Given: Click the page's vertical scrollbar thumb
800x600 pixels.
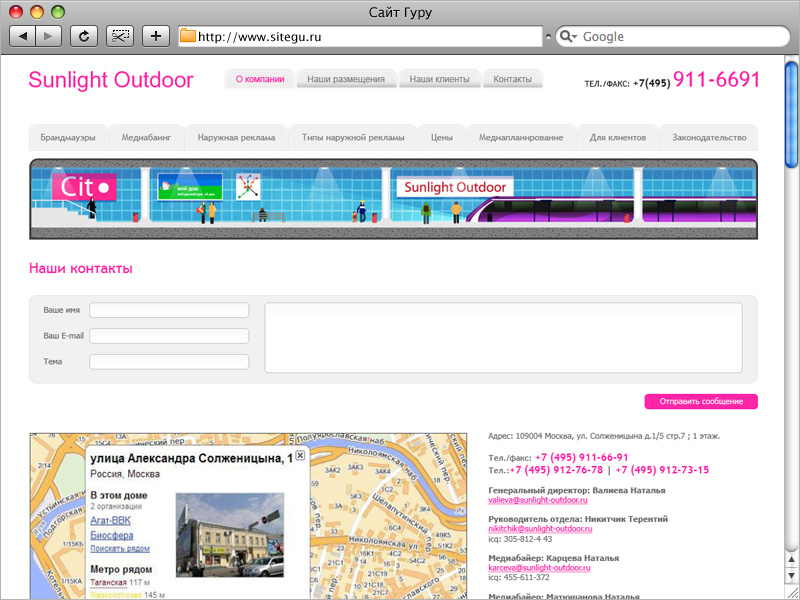Looking at the screenshot, I should pos(792,115).
